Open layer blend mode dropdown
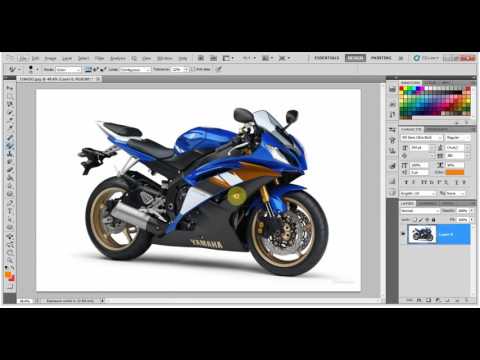The height and width of the screenshot is (360, 480). (420, 211)
